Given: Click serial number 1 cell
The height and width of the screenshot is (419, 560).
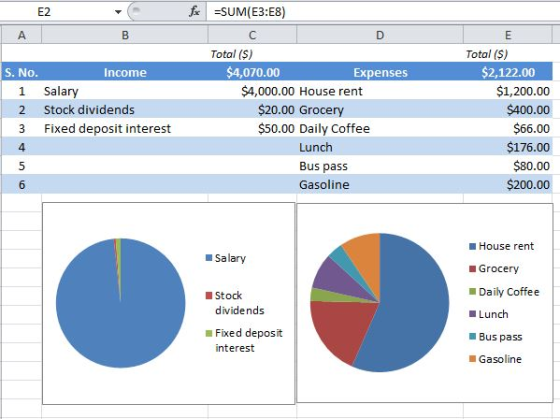Looking at the screenshot, I should (22, 91).
